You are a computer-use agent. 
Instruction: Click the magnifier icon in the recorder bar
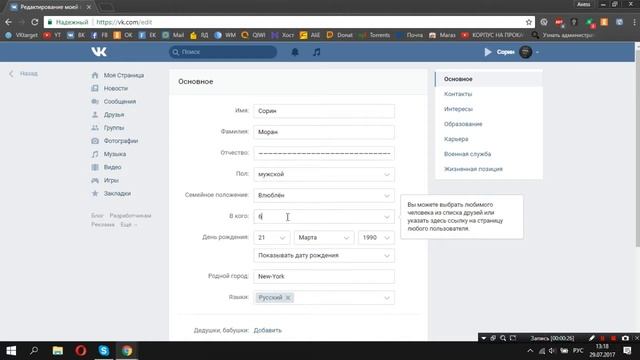coord(503,338)
